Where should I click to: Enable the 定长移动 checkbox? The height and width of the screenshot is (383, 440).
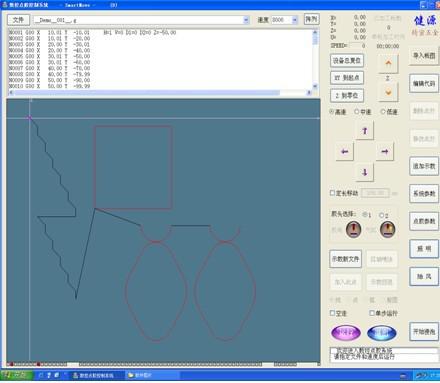[332, 193]
